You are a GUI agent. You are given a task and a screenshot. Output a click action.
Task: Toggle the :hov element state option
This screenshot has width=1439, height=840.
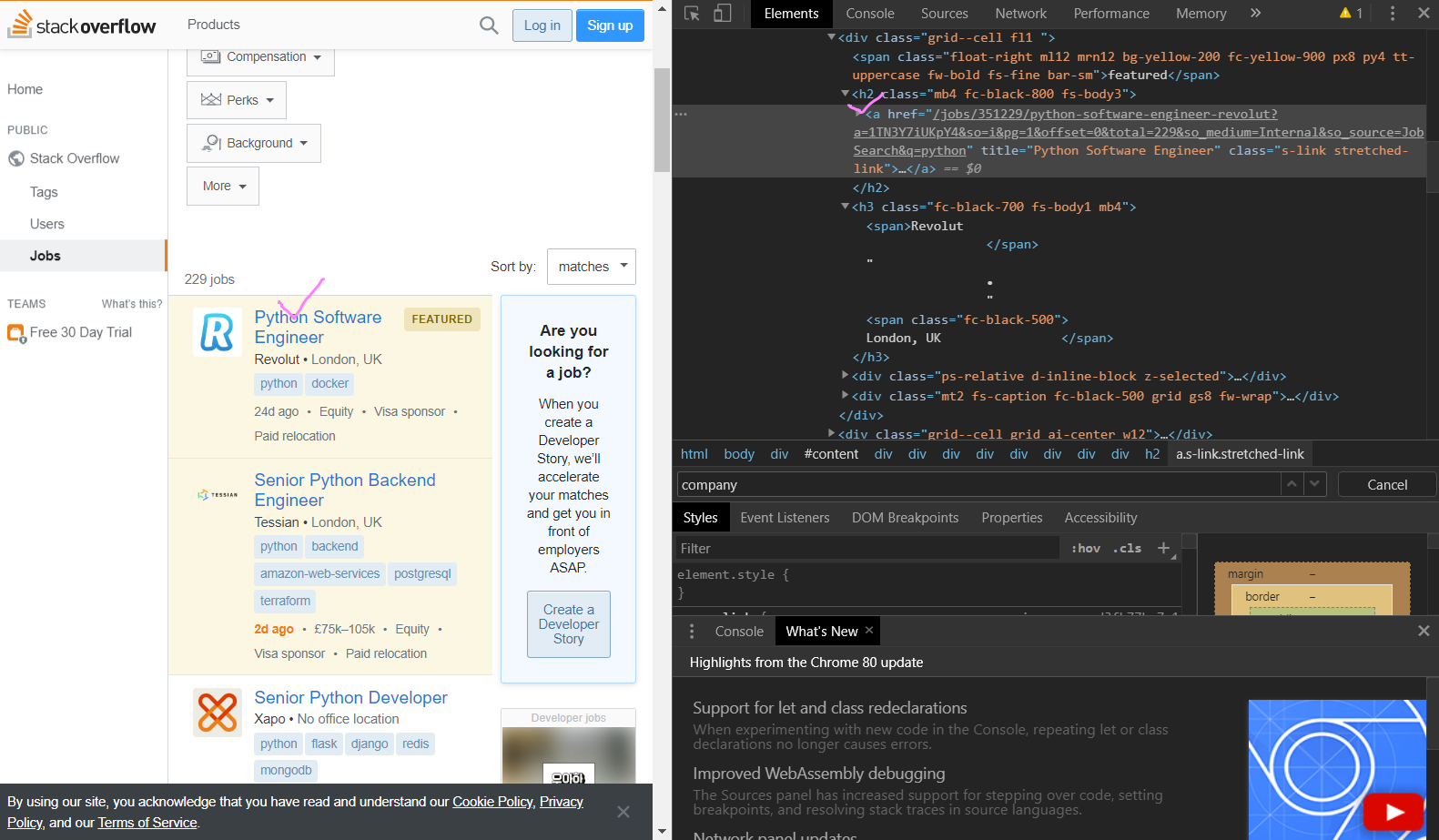[x=1085, y=548]
